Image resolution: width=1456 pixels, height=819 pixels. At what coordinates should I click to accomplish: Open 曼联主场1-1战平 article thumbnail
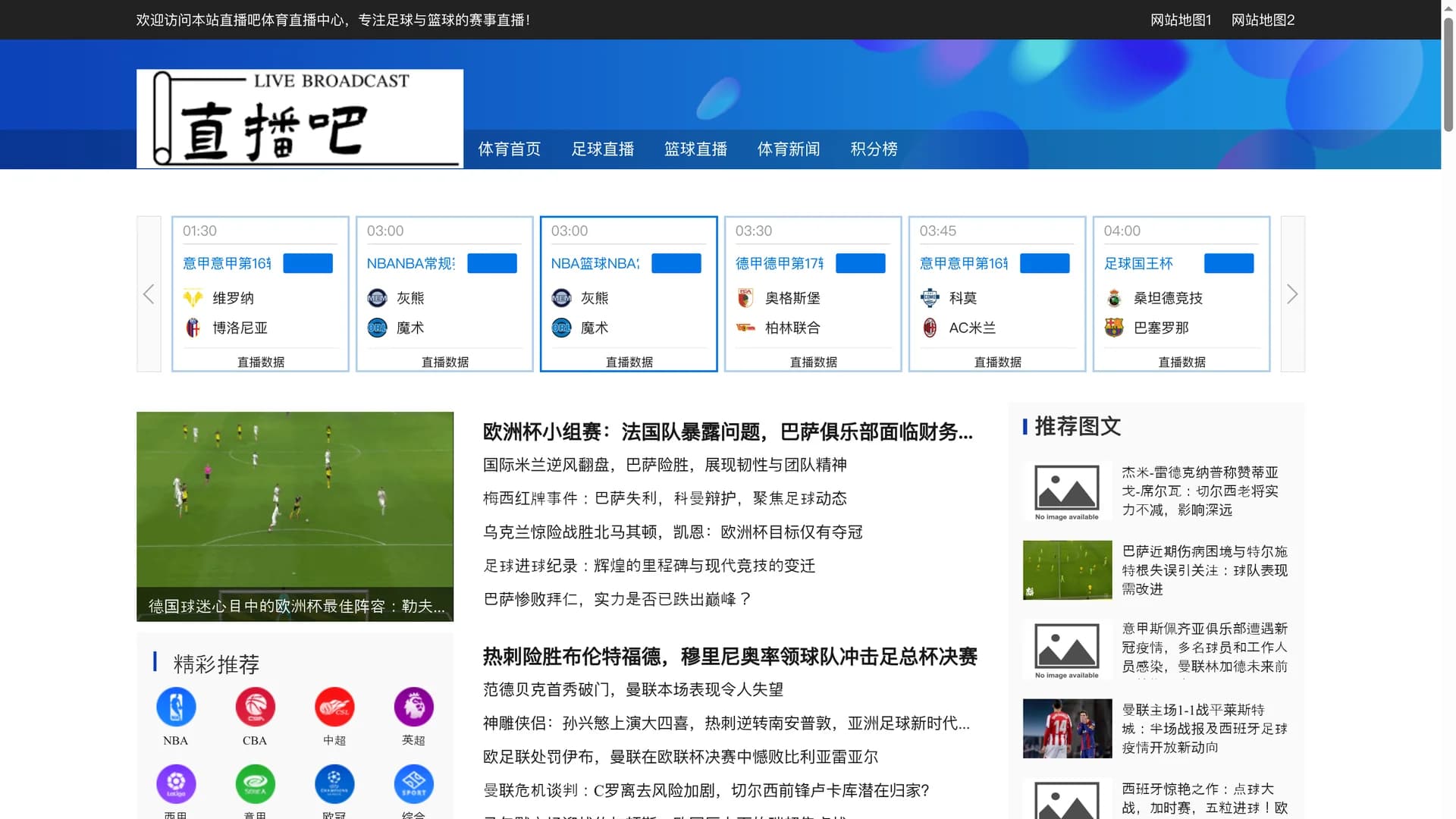(1067, 729)
